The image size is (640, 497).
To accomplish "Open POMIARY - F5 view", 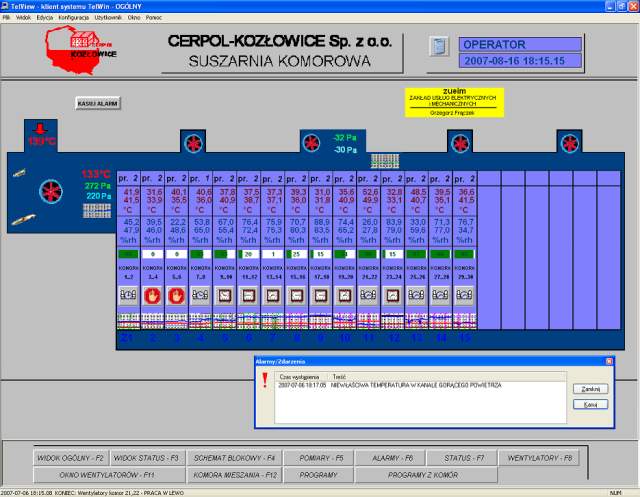I will click(x=321, y=458).
